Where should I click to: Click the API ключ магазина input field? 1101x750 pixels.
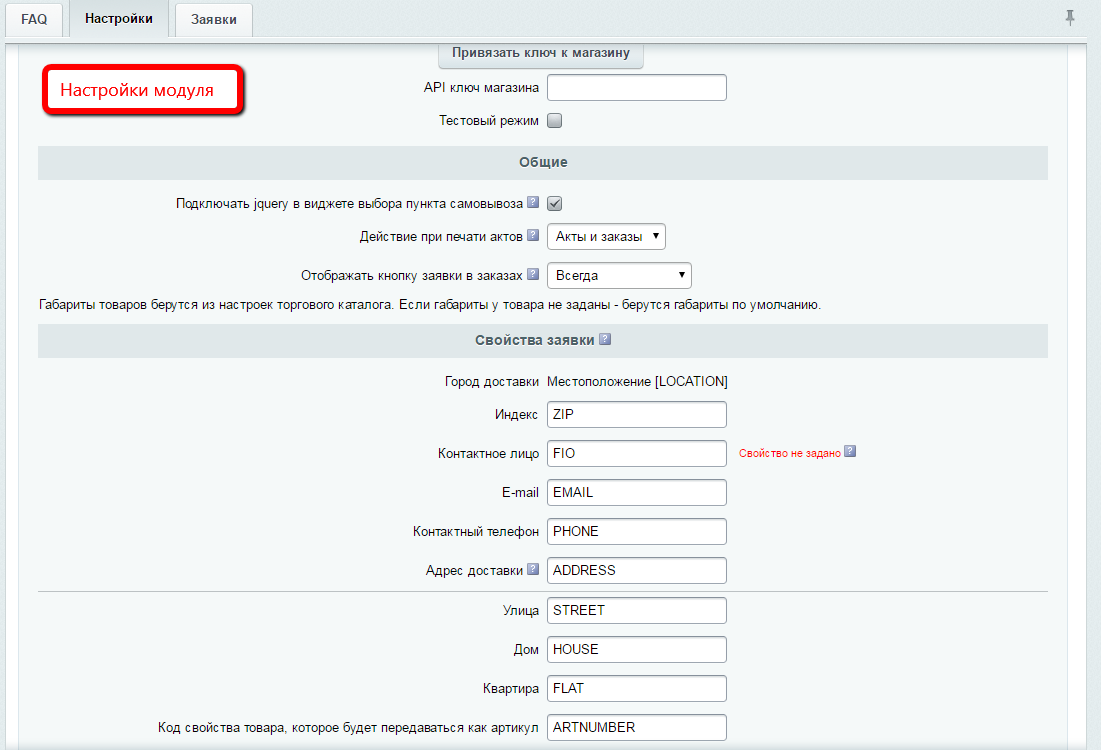coord(636,88)
